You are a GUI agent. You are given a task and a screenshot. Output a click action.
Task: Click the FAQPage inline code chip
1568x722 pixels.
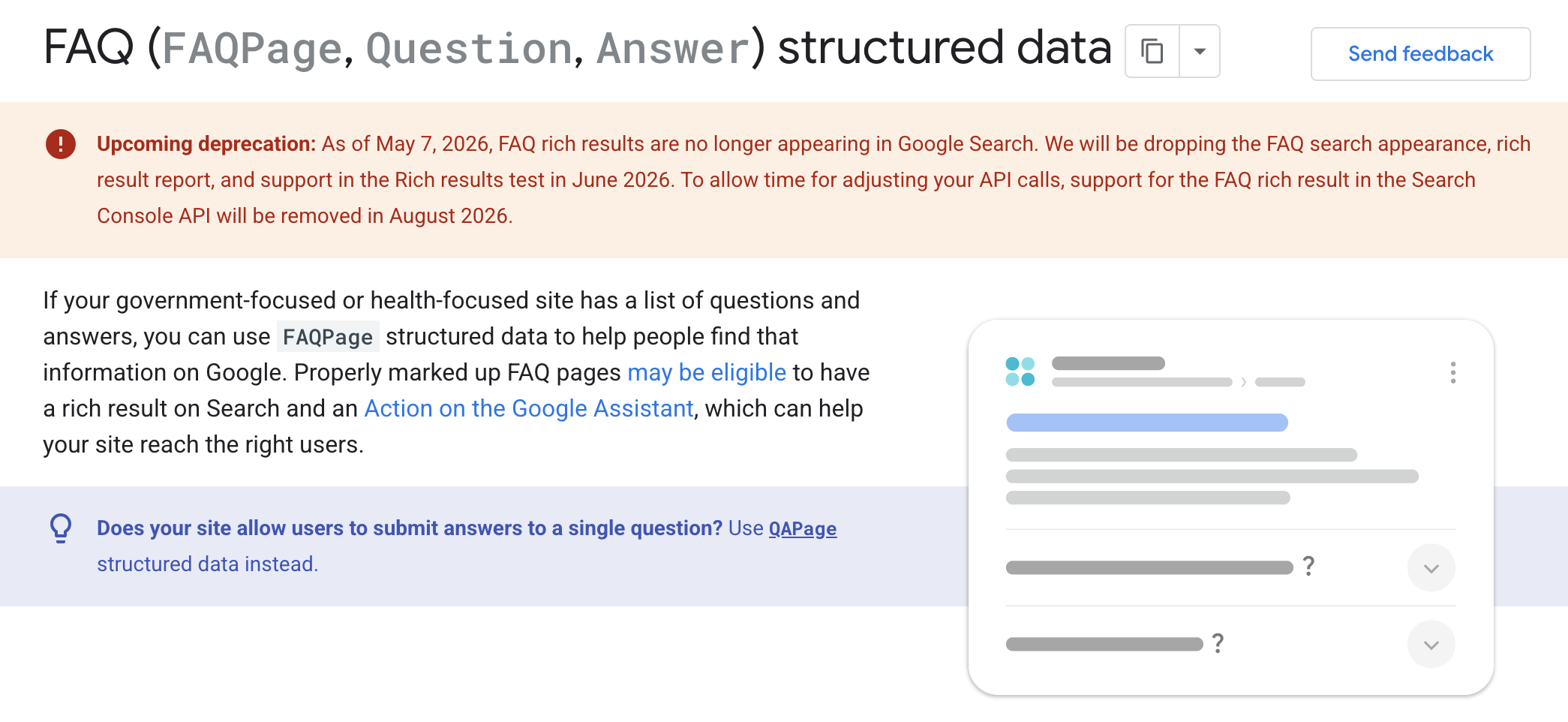(x=328, y=337)
